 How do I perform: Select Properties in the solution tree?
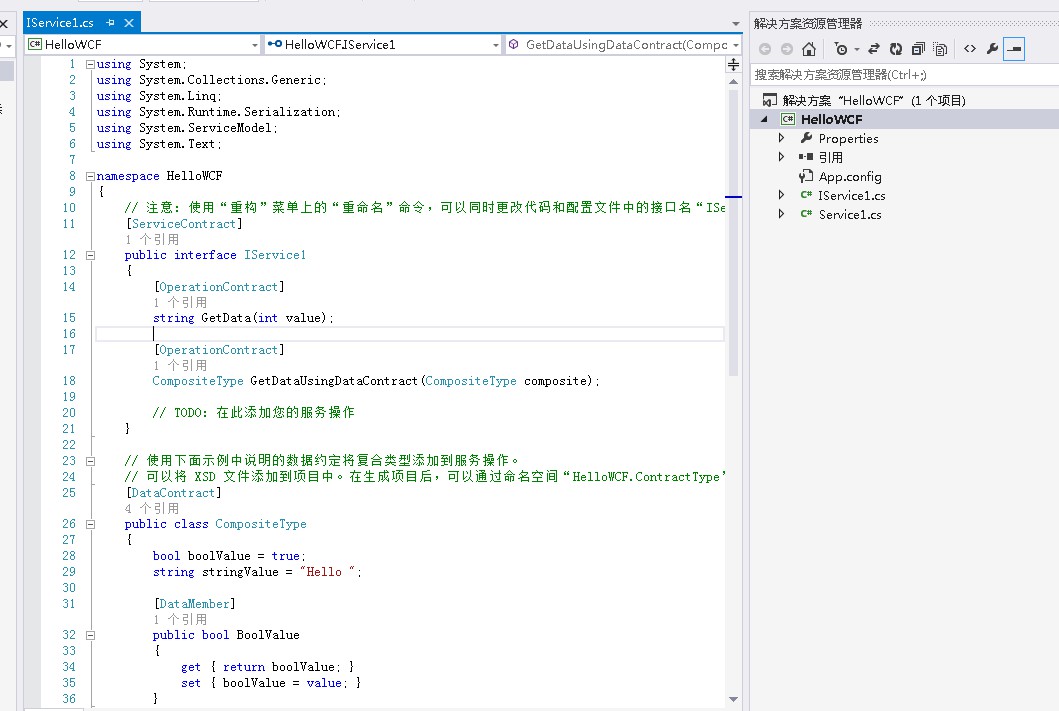click(x=848, y=138)
